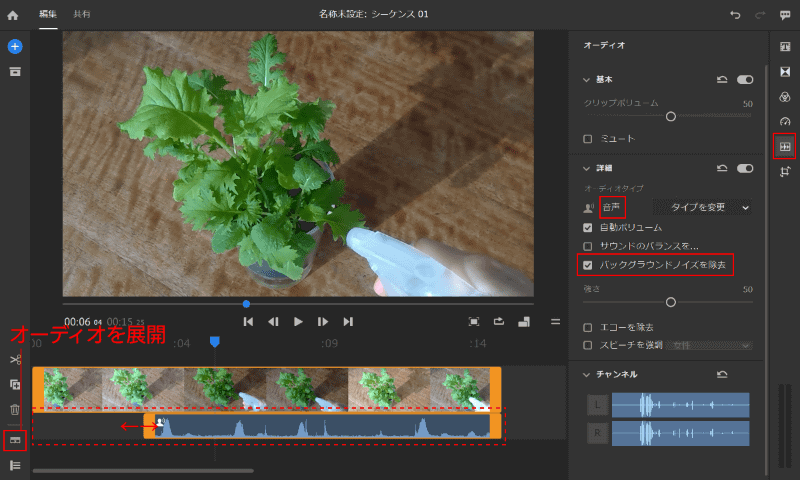Open the Transitions panel icon

click(785, 71)
